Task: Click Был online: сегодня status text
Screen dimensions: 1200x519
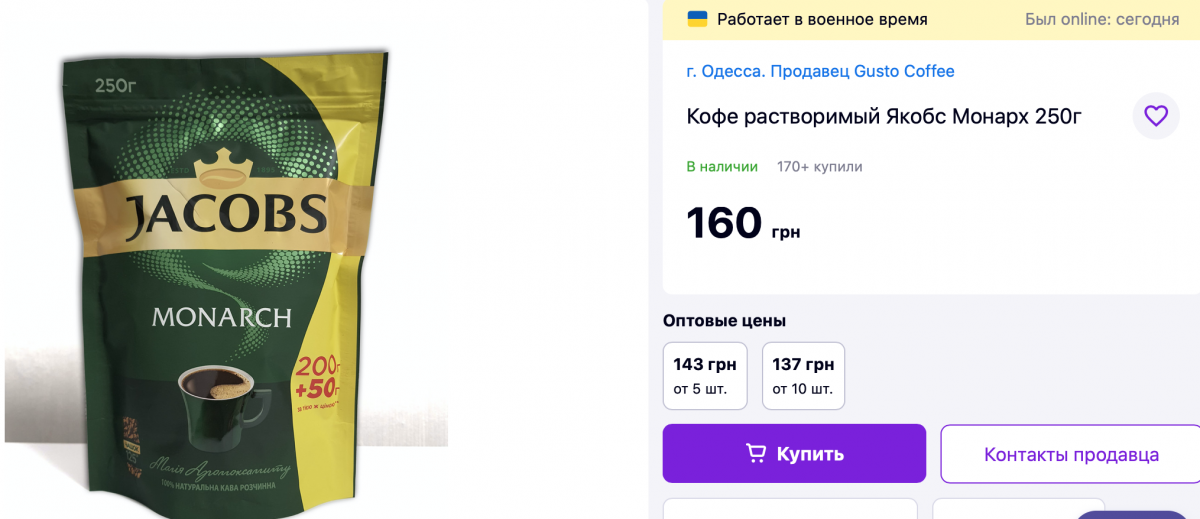Action: (1102, 19)
